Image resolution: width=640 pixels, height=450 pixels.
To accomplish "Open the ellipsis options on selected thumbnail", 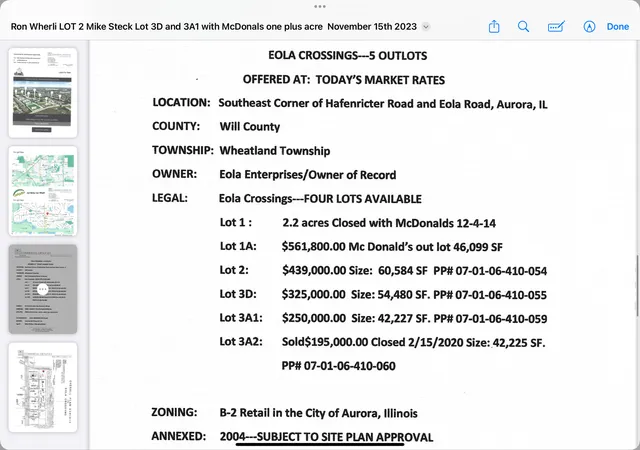I will coord(42,289).
